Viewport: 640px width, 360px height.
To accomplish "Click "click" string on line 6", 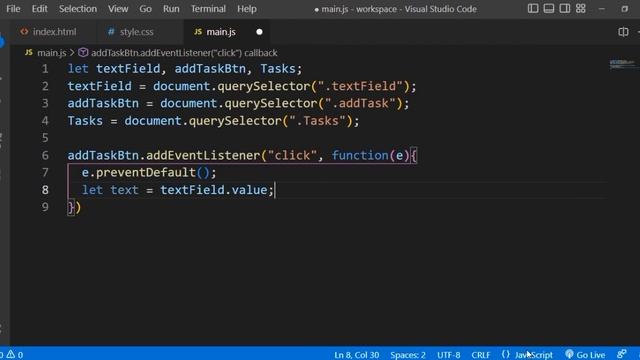I will coord(292,156).
